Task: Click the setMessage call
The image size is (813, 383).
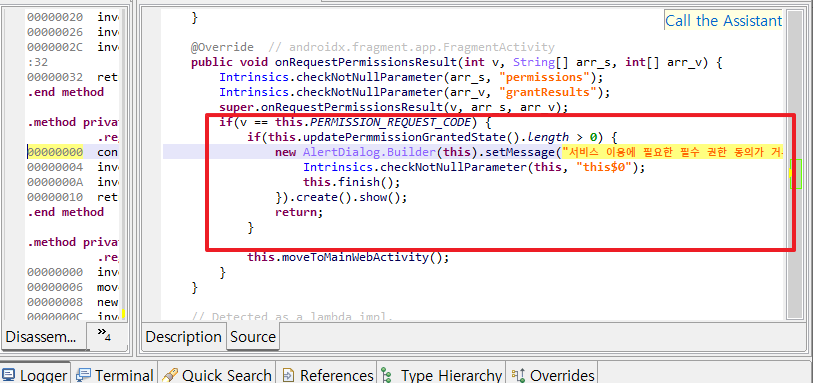Action: pos(520,153)
